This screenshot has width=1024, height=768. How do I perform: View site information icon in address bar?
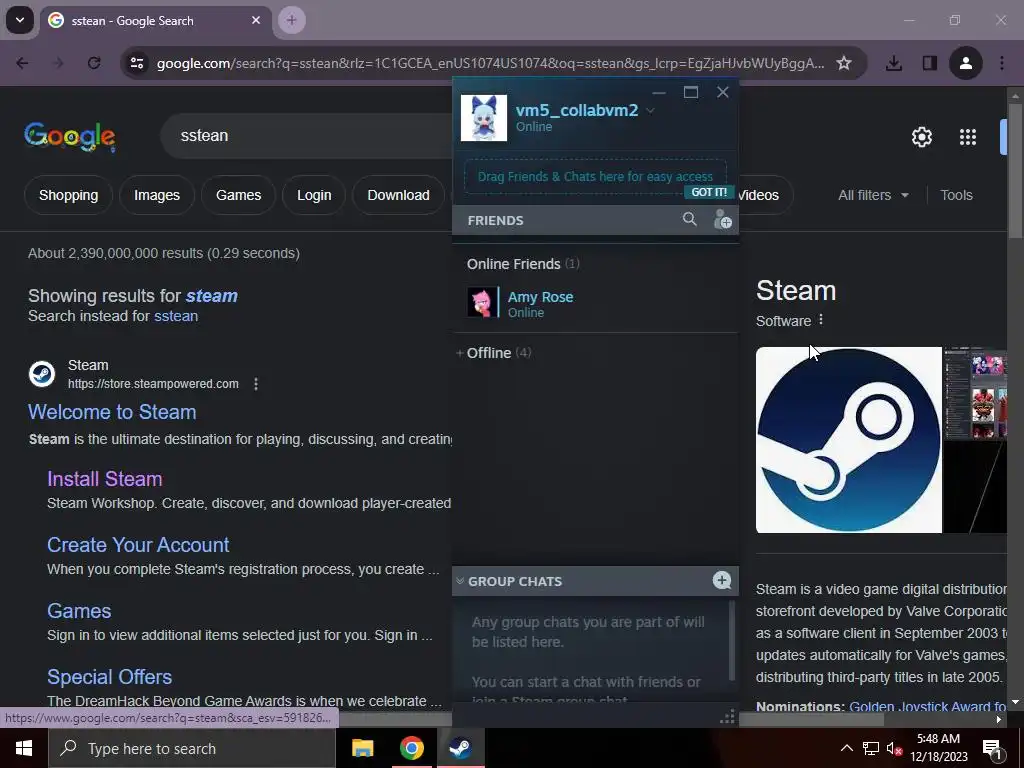(x=137, y=63)
